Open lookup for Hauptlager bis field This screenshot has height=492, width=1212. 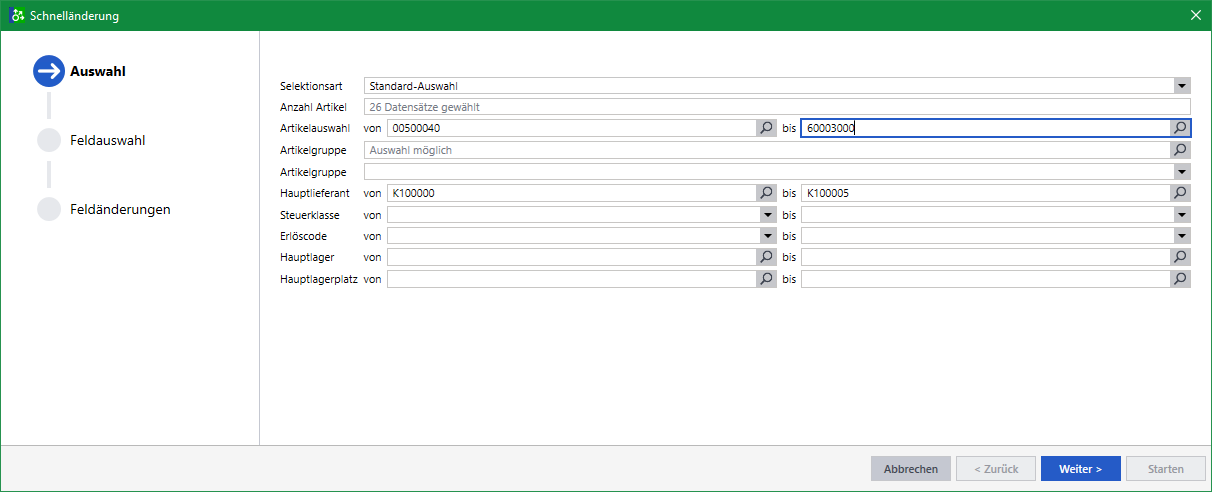tap(1181, 258)
